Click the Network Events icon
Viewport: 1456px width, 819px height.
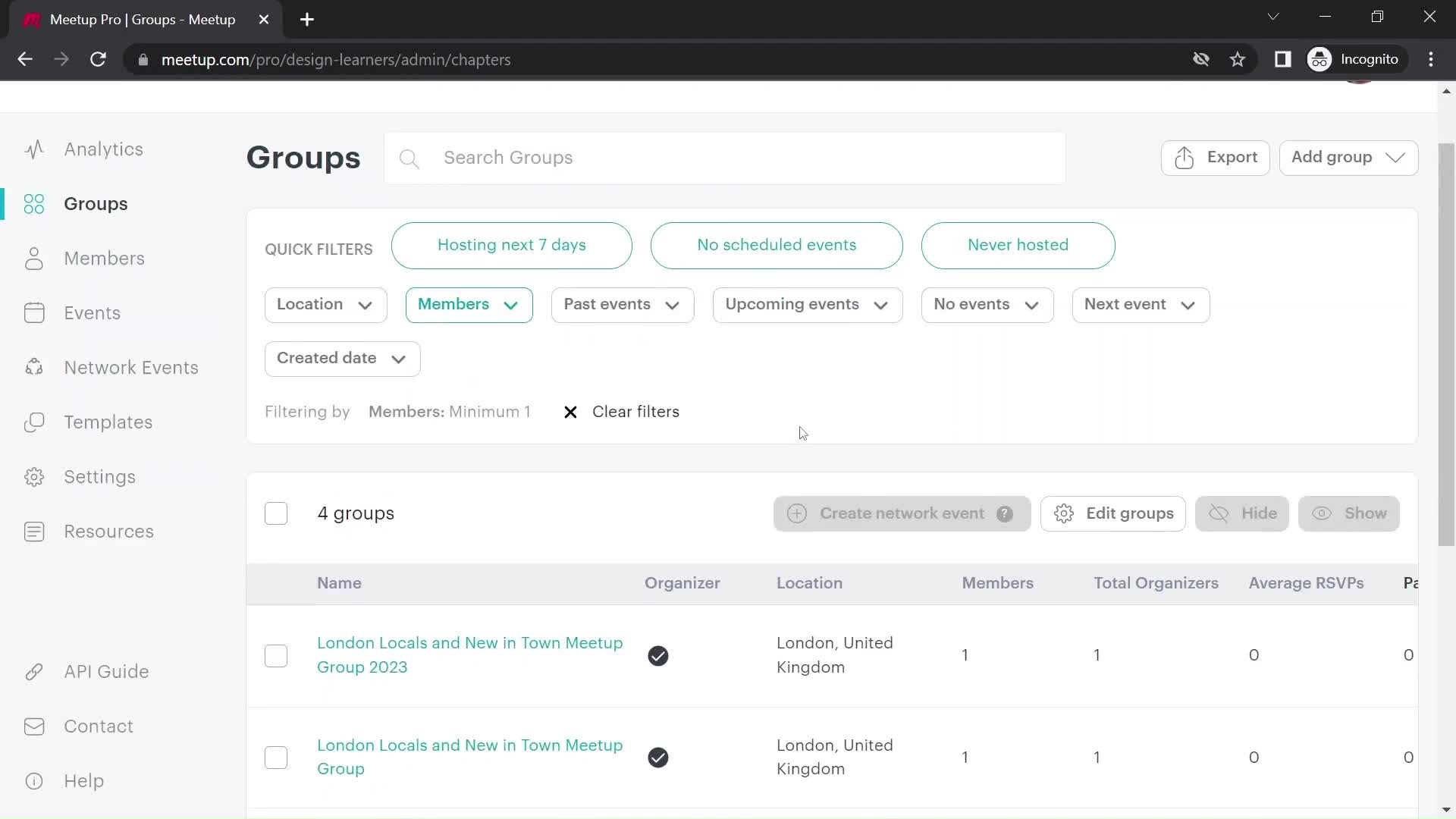[34, 368]
